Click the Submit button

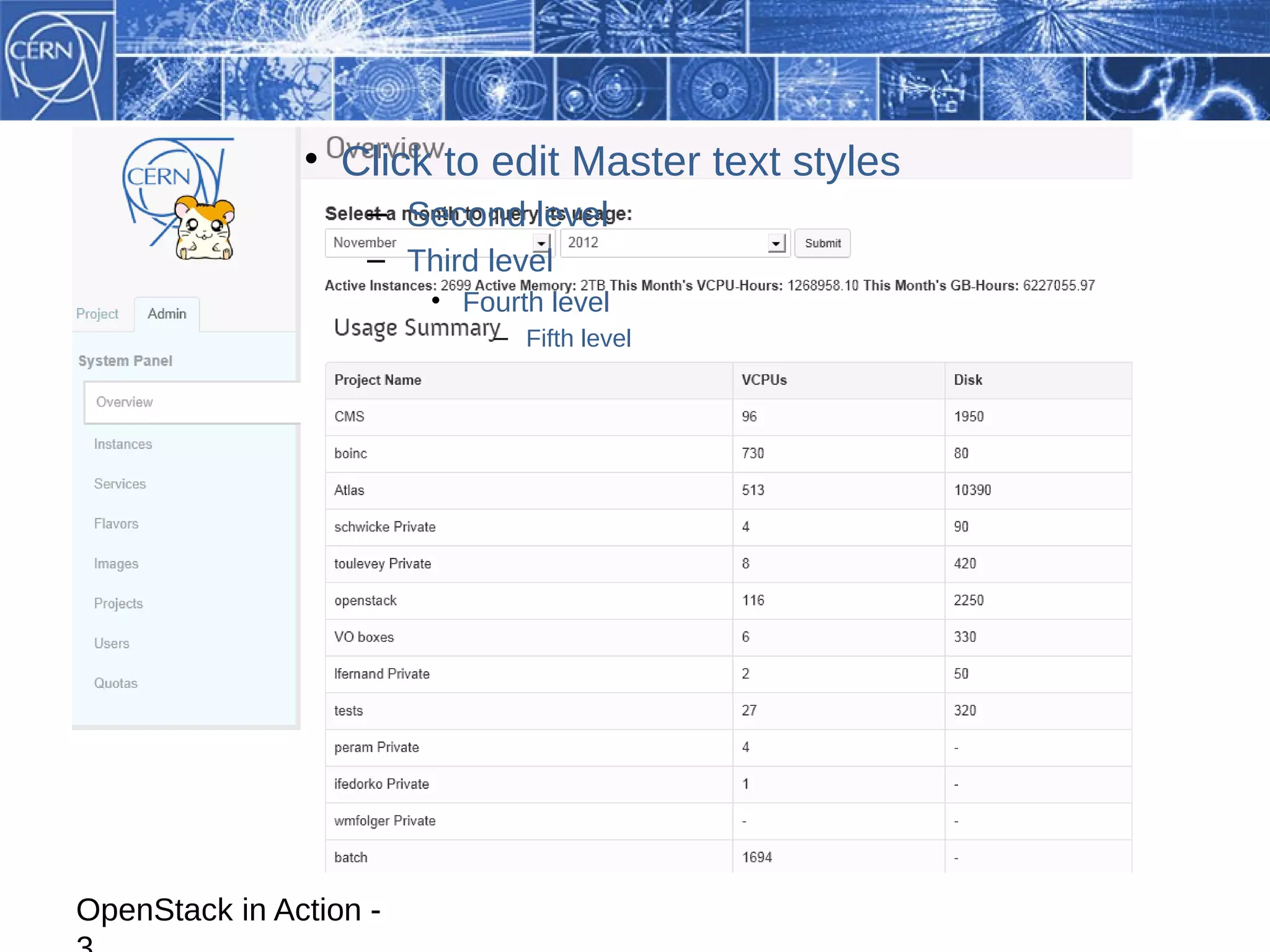(x=822, y=243)
